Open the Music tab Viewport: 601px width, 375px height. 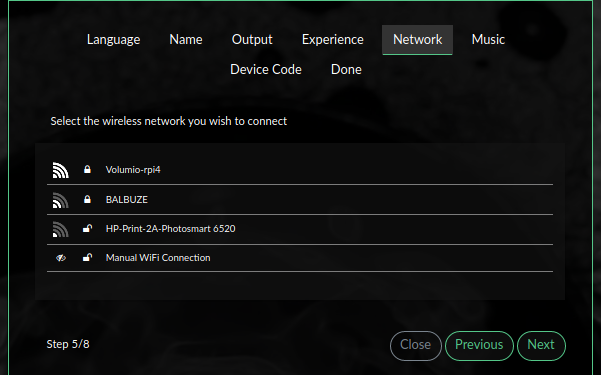(488, 39)
